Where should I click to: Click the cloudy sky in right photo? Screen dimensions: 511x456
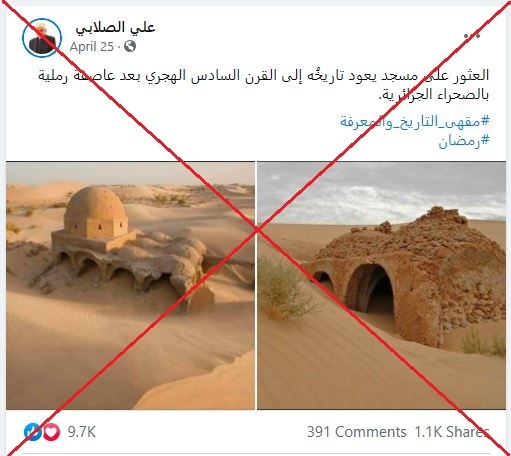coord(381,192)
